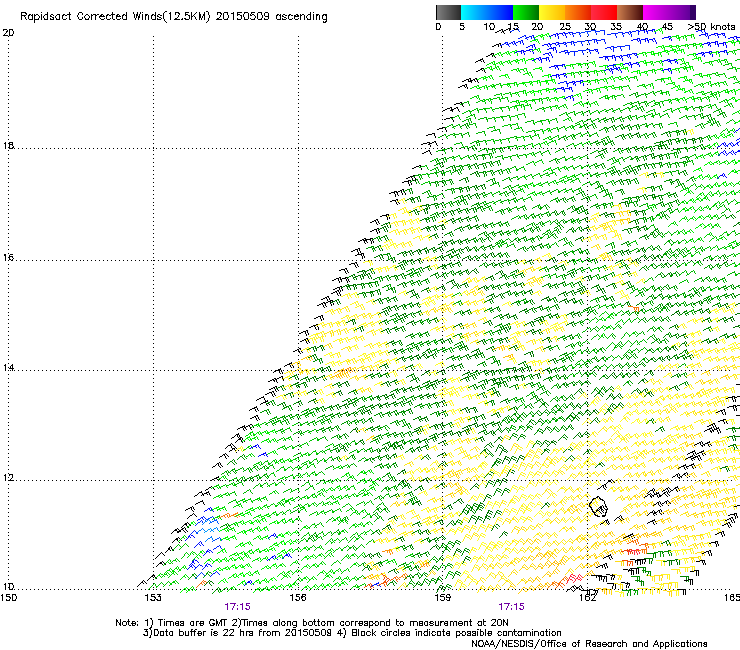Click the 'Data buffer is 22 hrs' note line
This screenshot has height=650, width=740.
click(x=352, y=633)
